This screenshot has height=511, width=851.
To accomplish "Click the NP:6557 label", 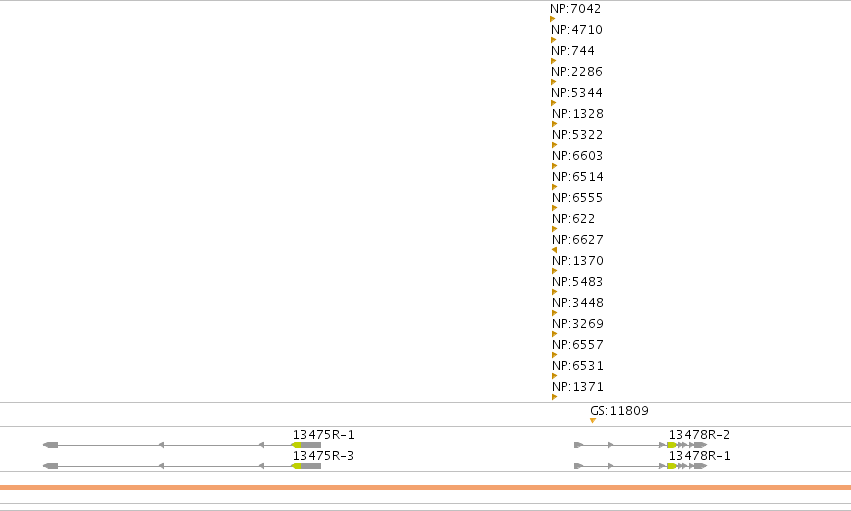I will coord(578,345).
